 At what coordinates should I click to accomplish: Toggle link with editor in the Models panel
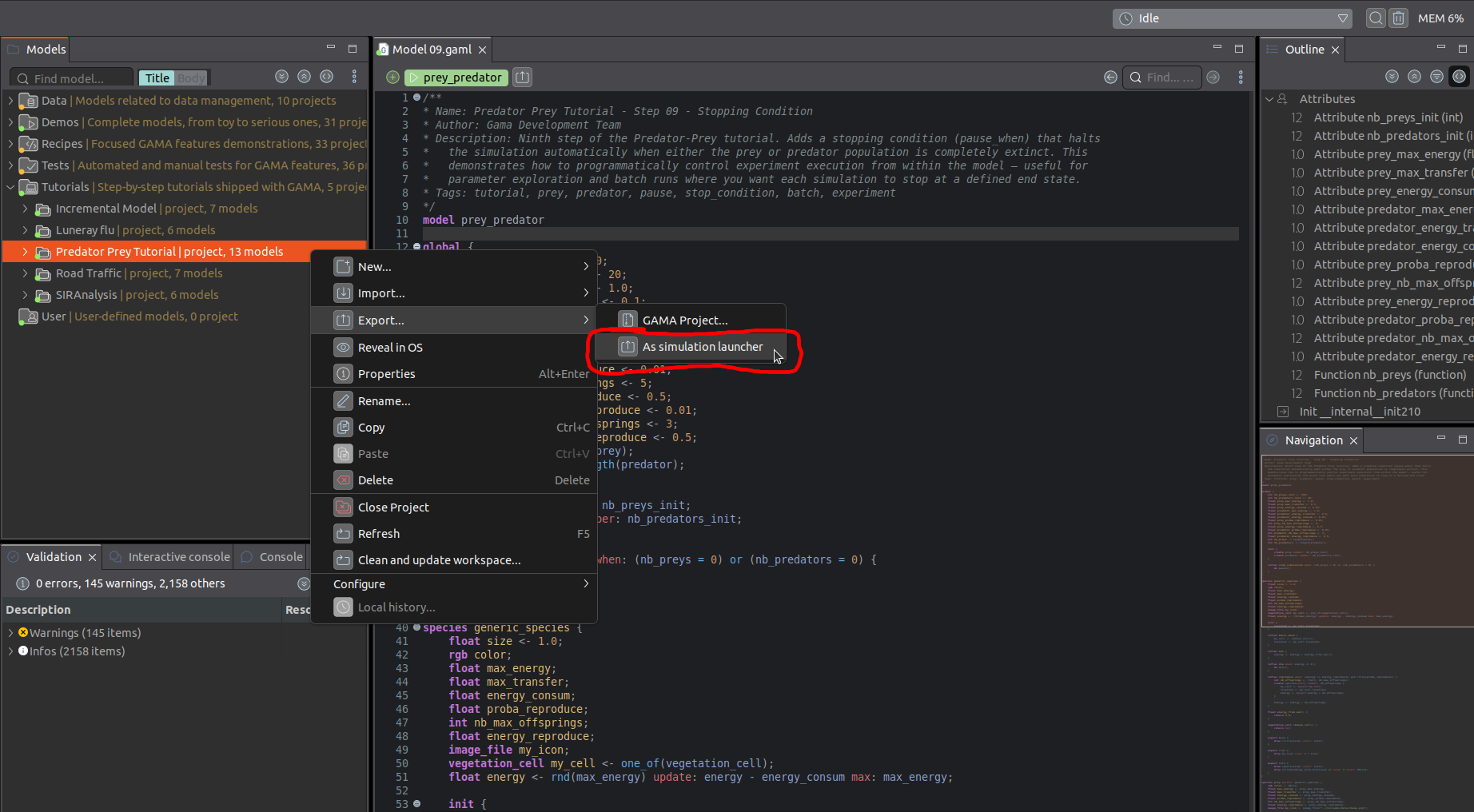click(x=326, y=77)
